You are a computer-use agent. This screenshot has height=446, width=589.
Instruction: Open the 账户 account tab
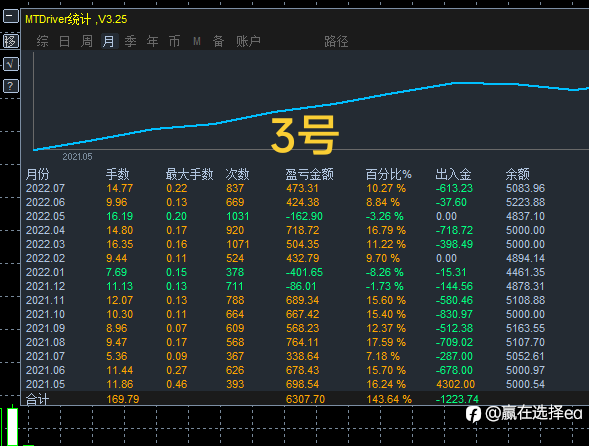coord(248,41)
